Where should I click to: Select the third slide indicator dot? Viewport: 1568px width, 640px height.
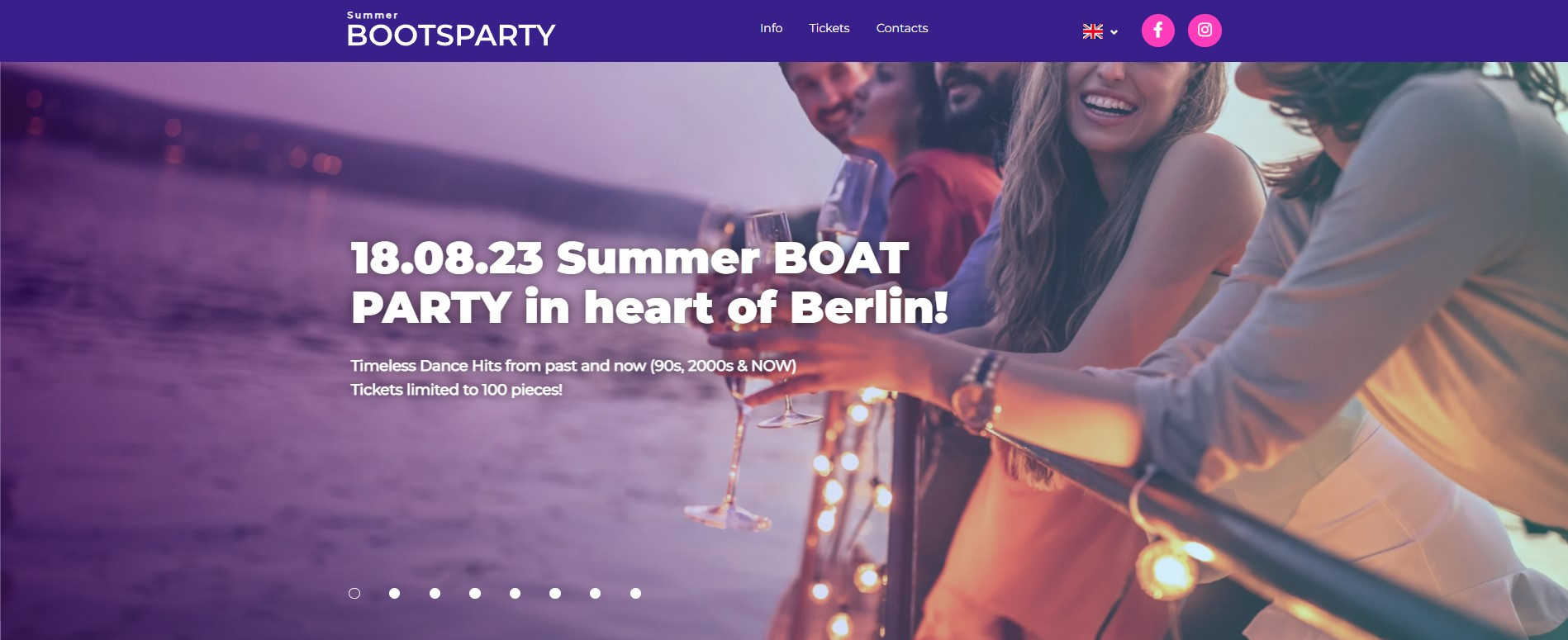pyautogui.click(x=435, y=593)
